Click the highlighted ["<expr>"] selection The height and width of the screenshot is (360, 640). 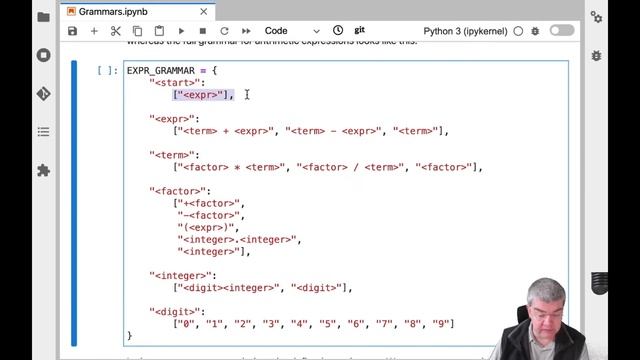point(203,95)
